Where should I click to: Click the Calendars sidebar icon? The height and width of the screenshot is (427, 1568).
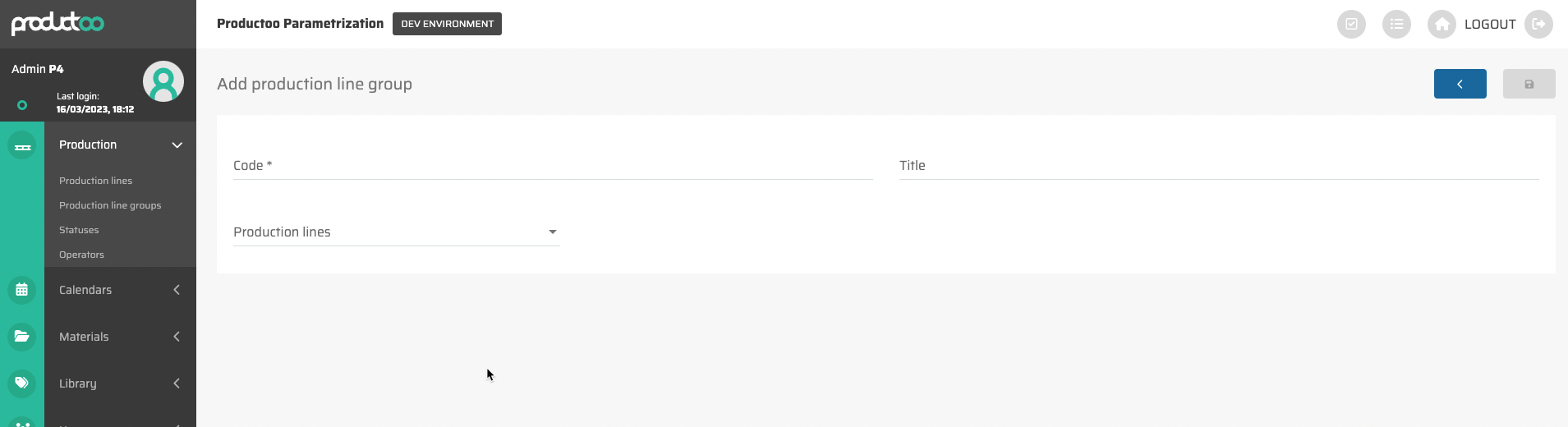pyautogui.click(x=22, y=290)
